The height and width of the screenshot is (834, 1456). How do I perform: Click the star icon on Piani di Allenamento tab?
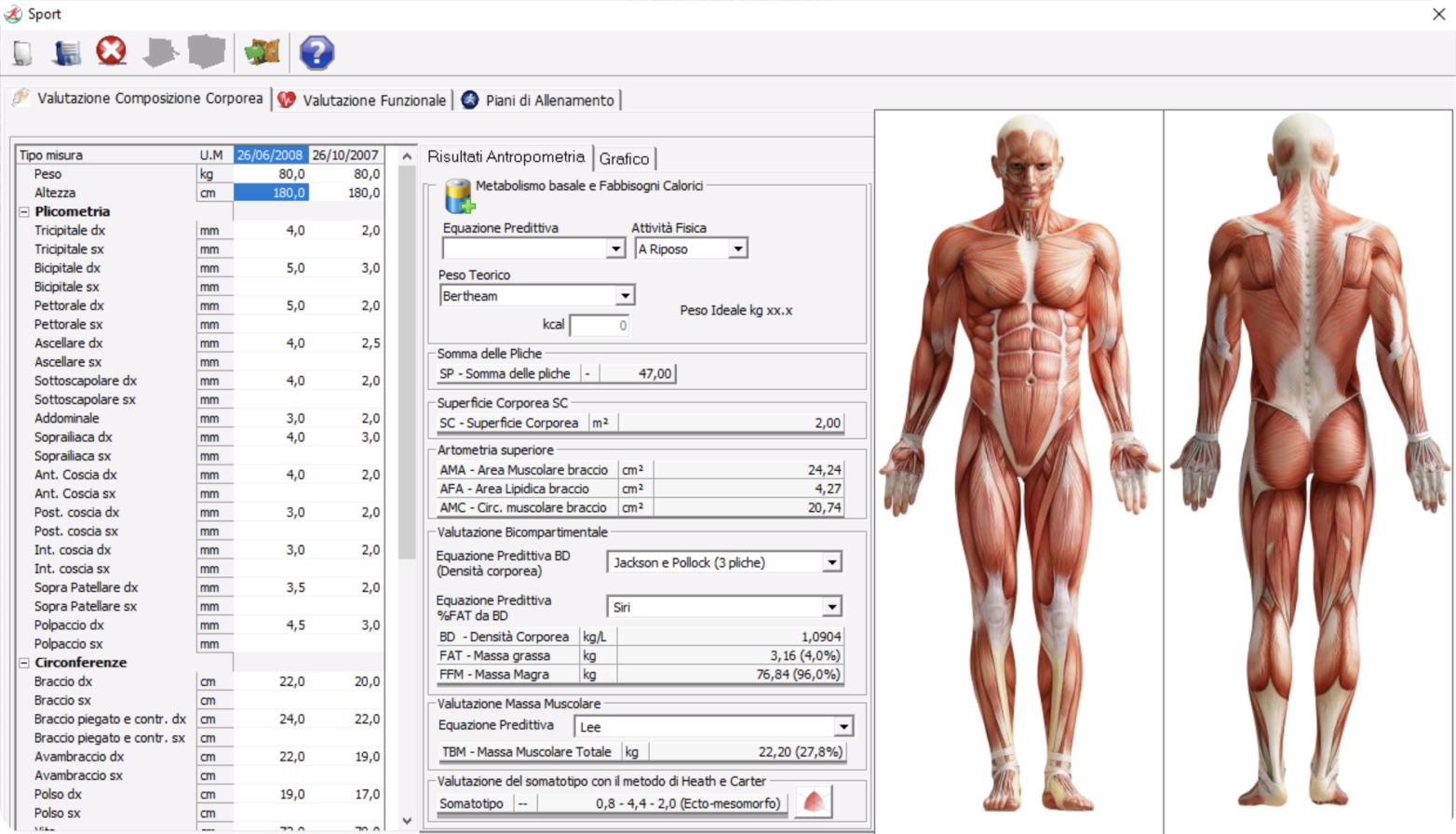(x=470, y=100)
